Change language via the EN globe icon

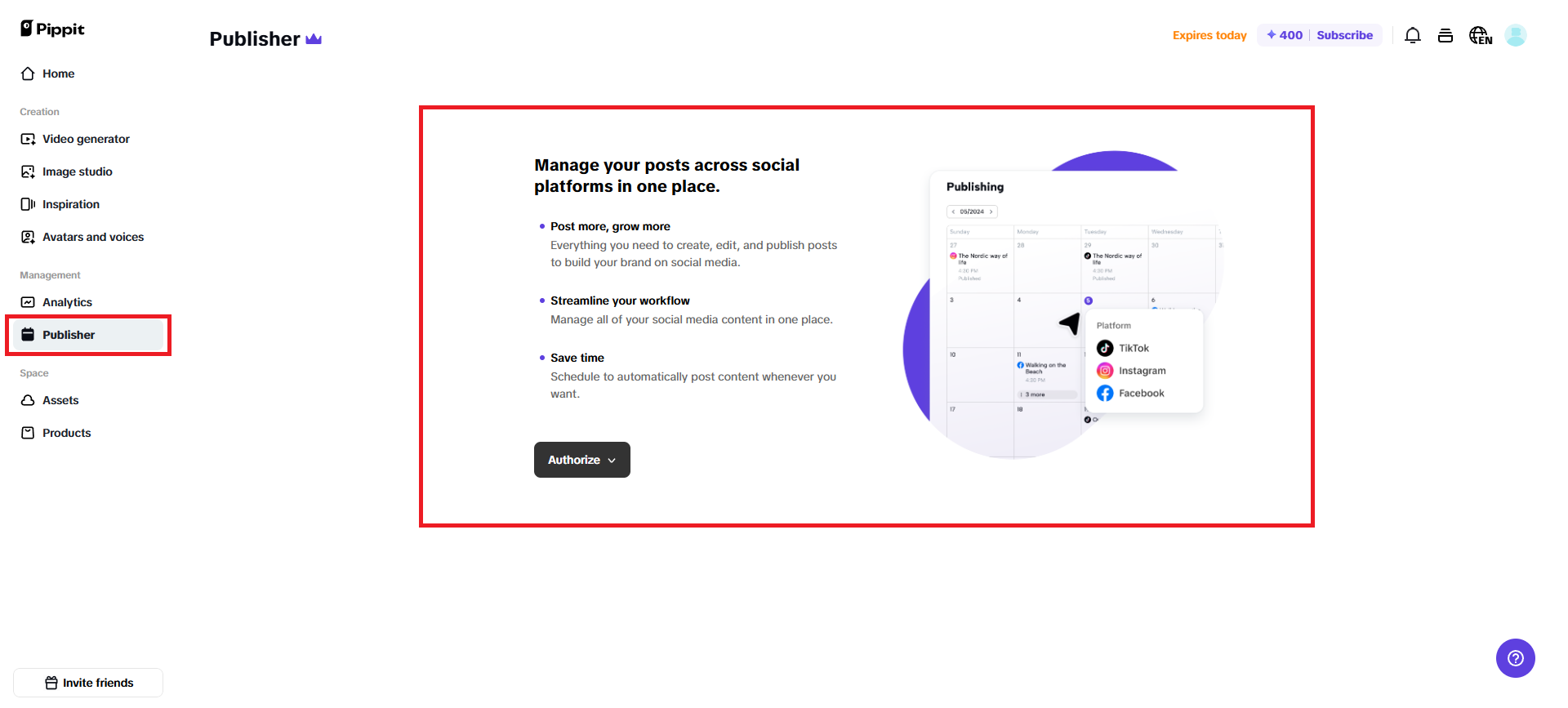point(1480,35)
